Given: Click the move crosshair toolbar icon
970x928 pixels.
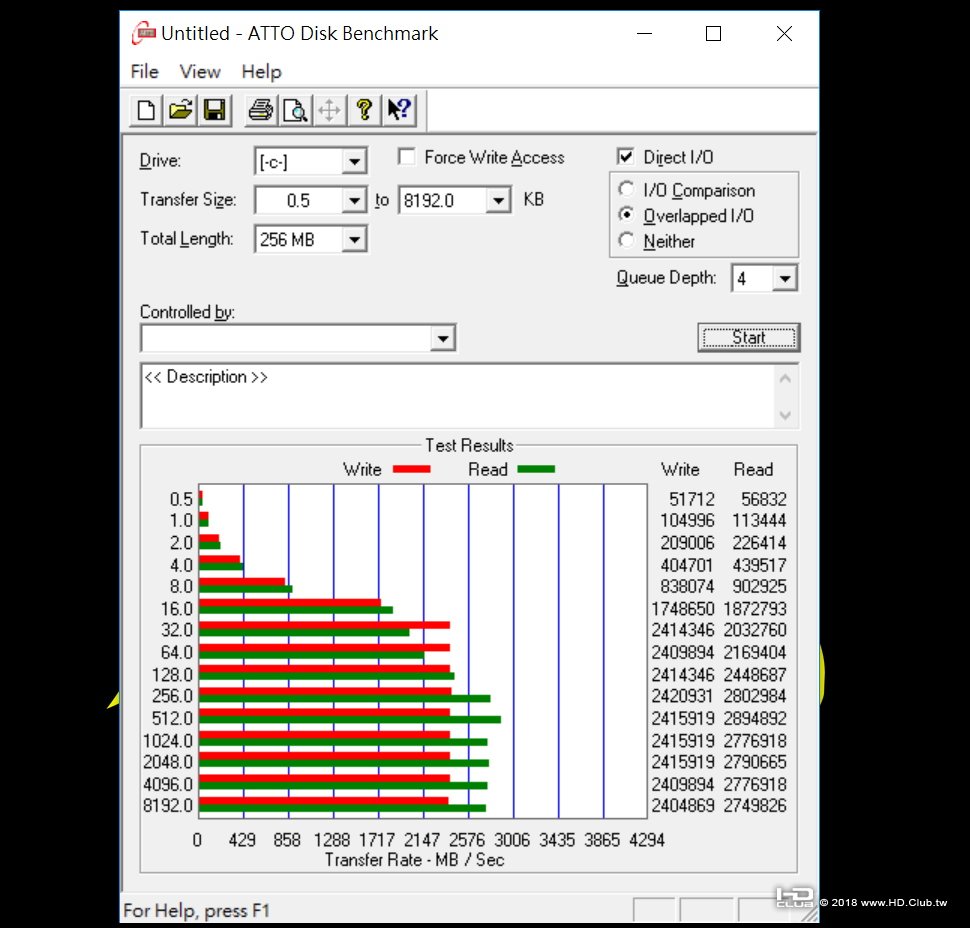Looking at the screenshot, I should point(329,111).
